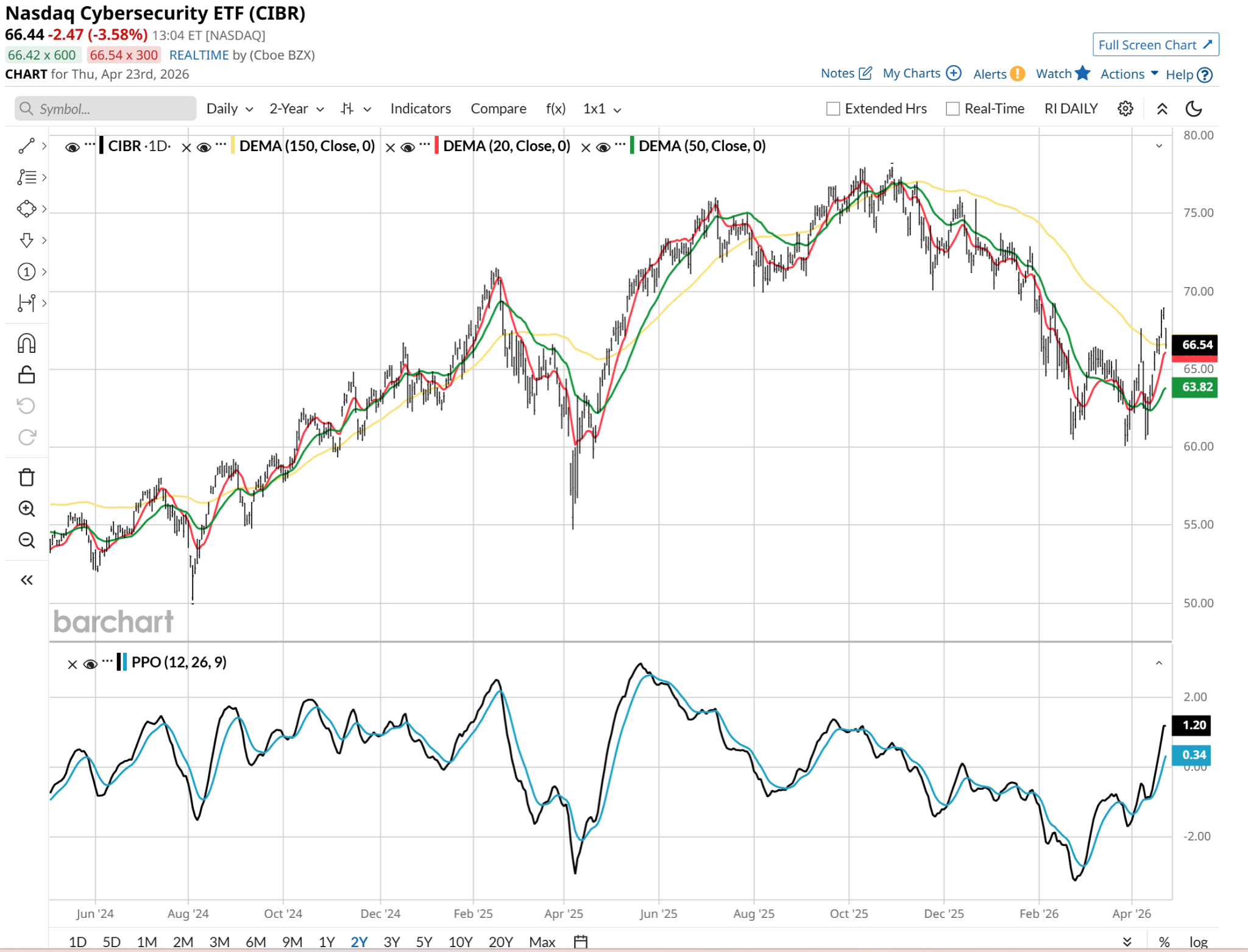The width and height of the screenshot is (1248, 952).
Task: Open the Indicators menu
Action: [420, 108]
